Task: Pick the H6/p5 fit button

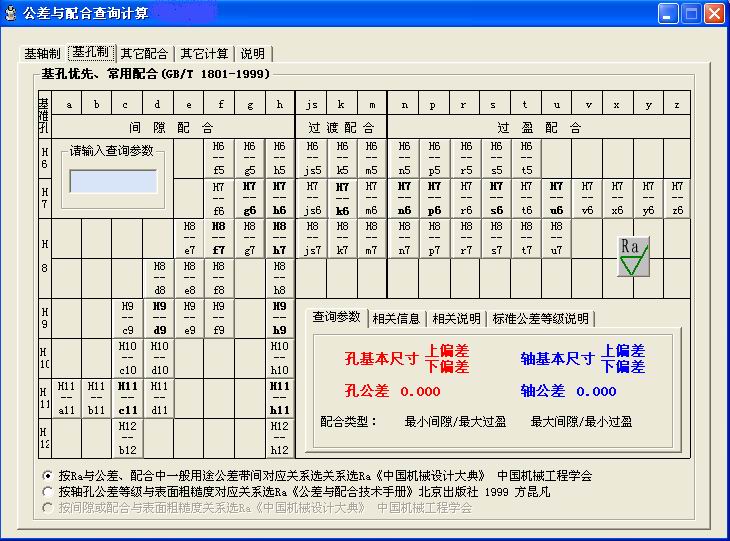Action: [x=434, y=158]
